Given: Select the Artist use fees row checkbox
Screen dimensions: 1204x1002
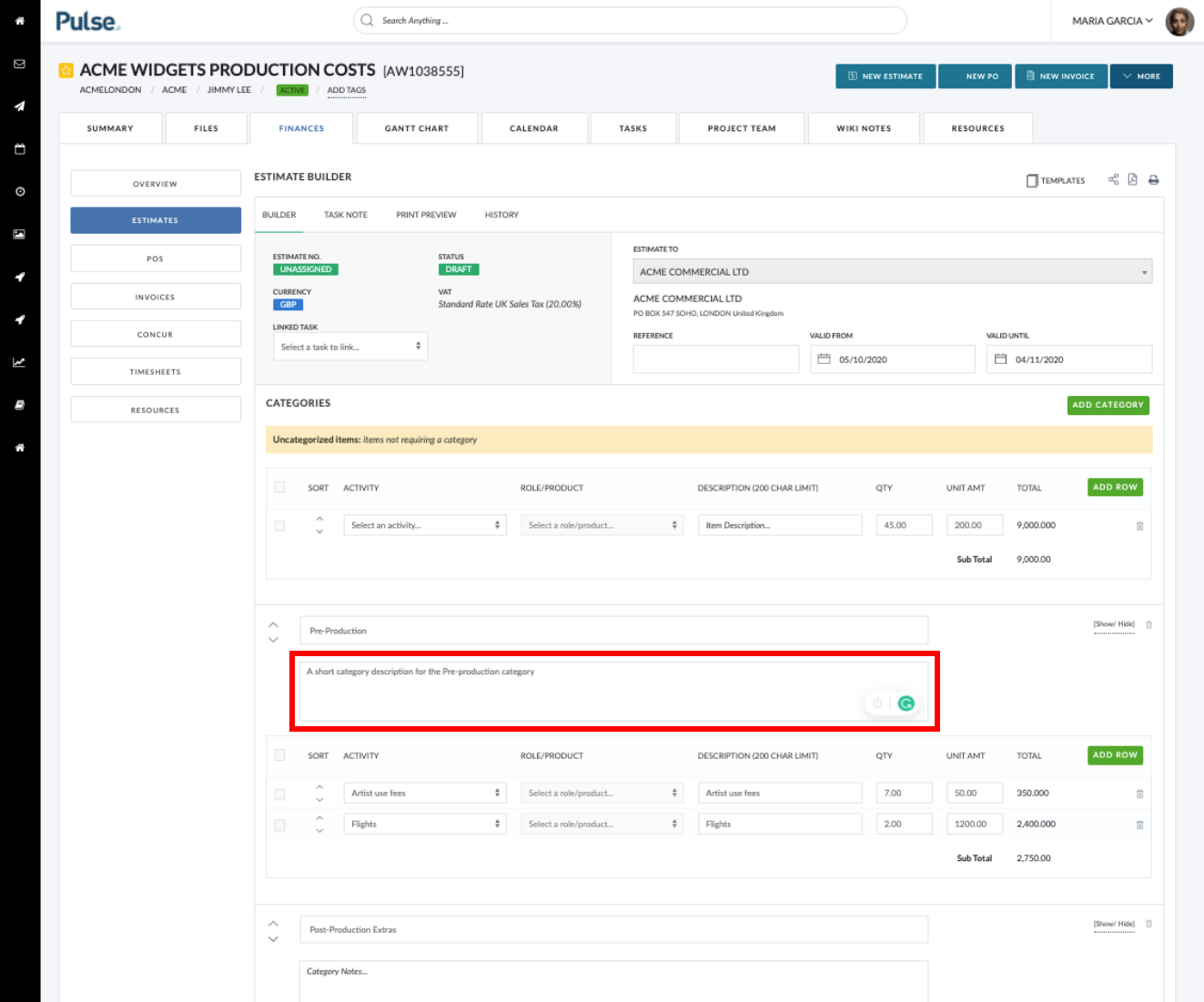Looking at the screenshot, I should [279, 794].
